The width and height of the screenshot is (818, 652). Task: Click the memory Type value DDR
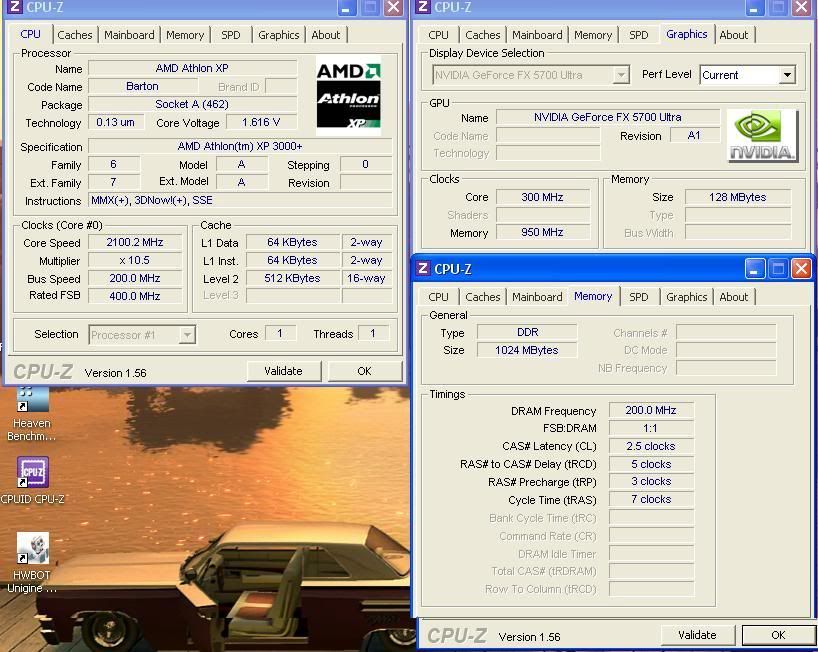[527, 332]
